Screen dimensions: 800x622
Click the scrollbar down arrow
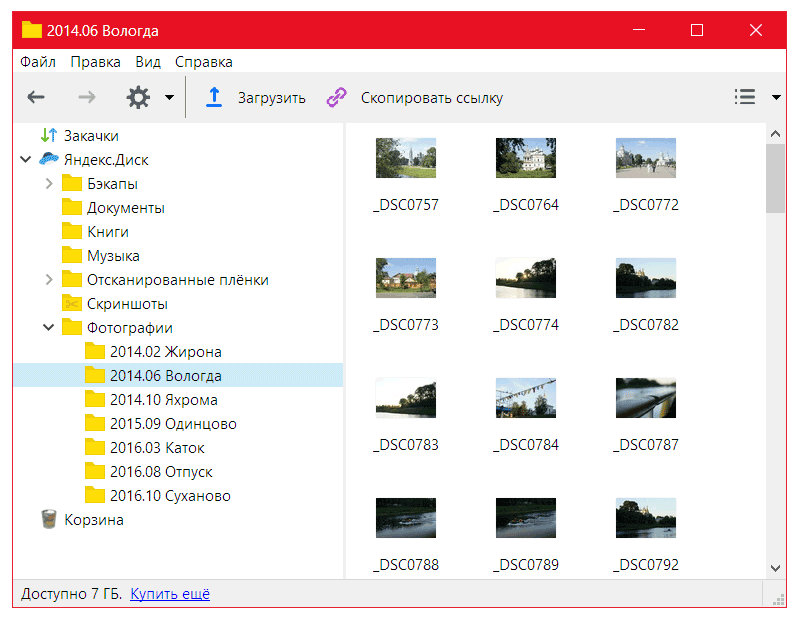[776, 568]
